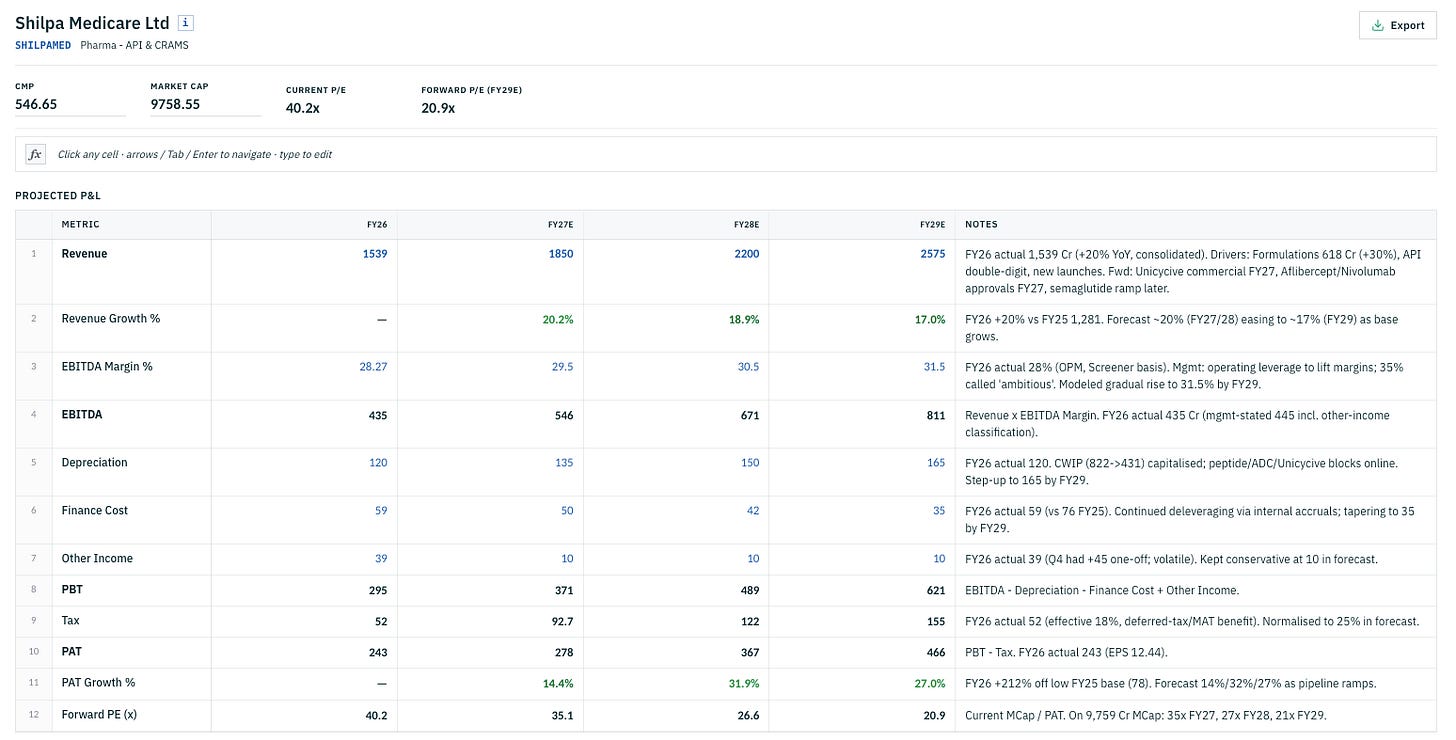Click the fx formula icon
The width and height of the screenshot is (1456, 740).
(35, 154)
